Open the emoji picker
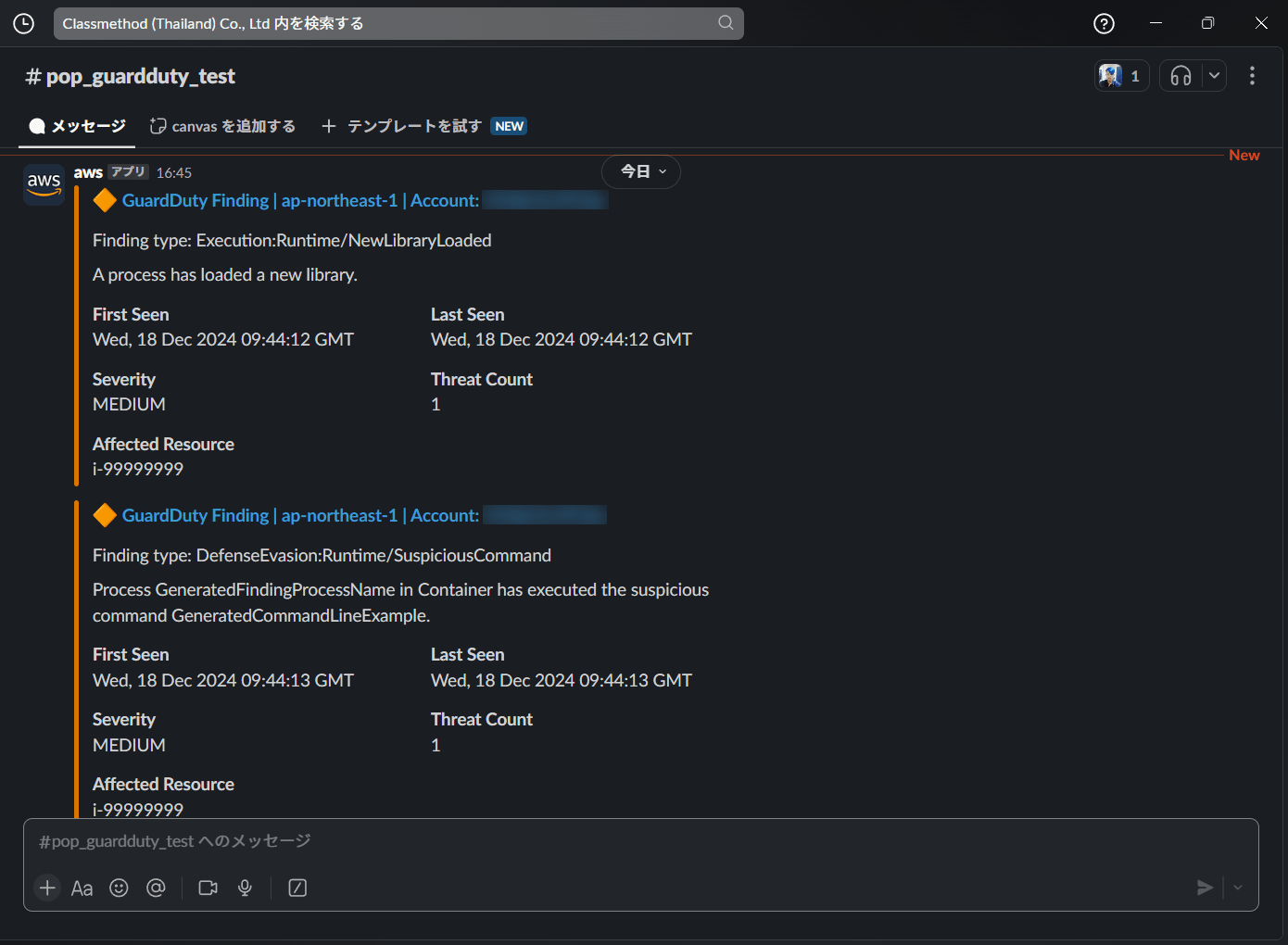The height and width of the screenshot is (945, 1288). [119, 888]
